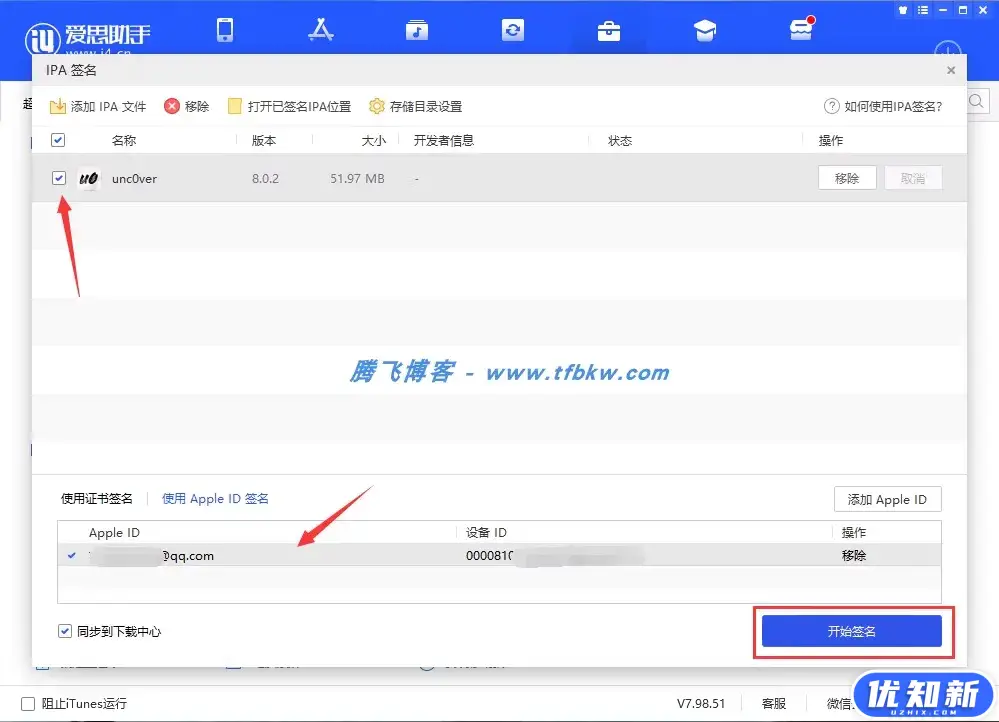Open the how to use IPA signing help
The image size is (999, 722).
883,106
